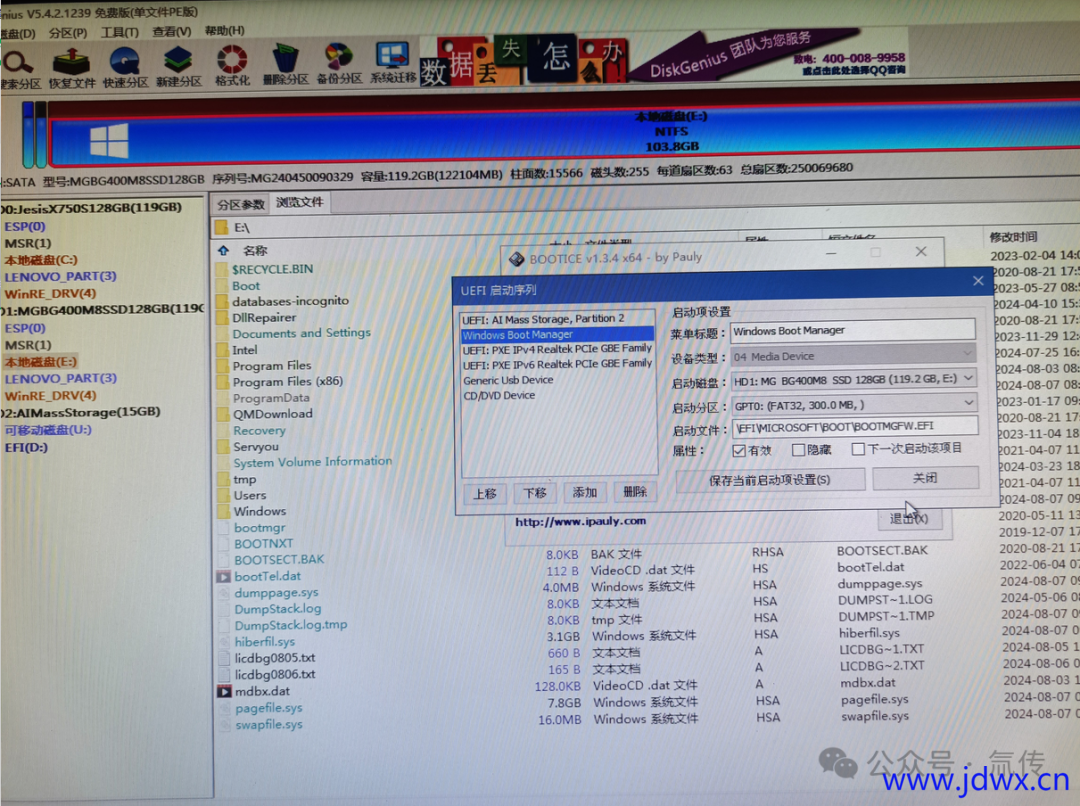This screenshot has height=806, width=1080.
Task: Switch to the 浏览文件 tab
Action: 300,203
